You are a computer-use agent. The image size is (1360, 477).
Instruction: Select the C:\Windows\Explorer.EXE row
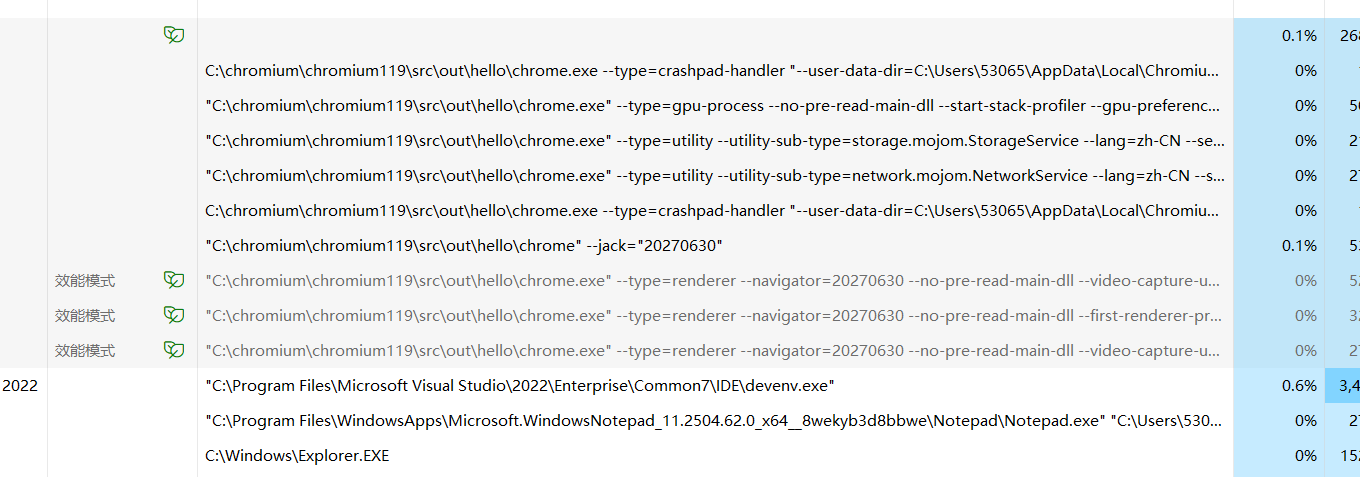[297, 455]
